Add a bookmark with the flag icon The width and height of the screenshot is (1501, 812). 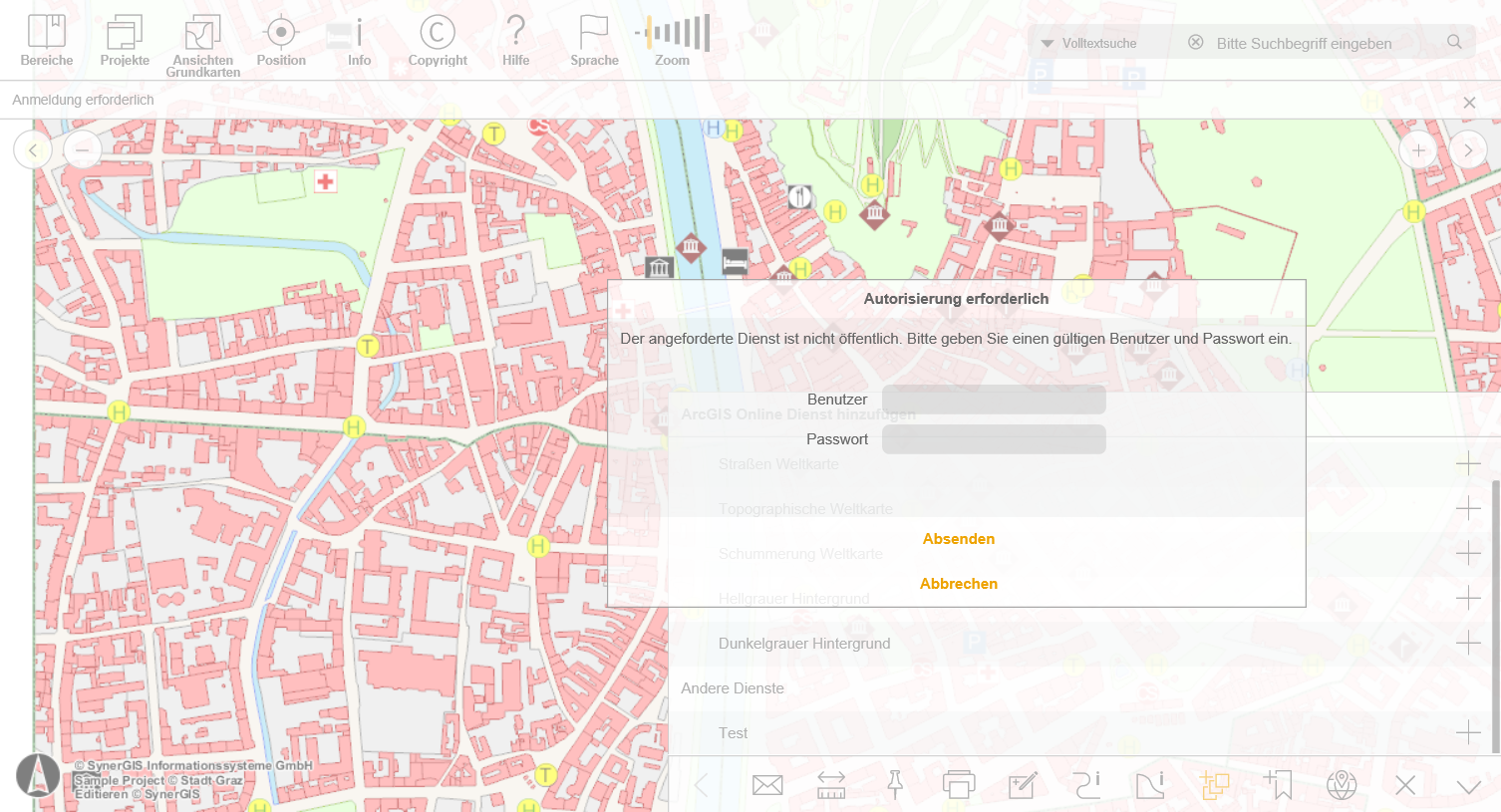point(1278,785)
